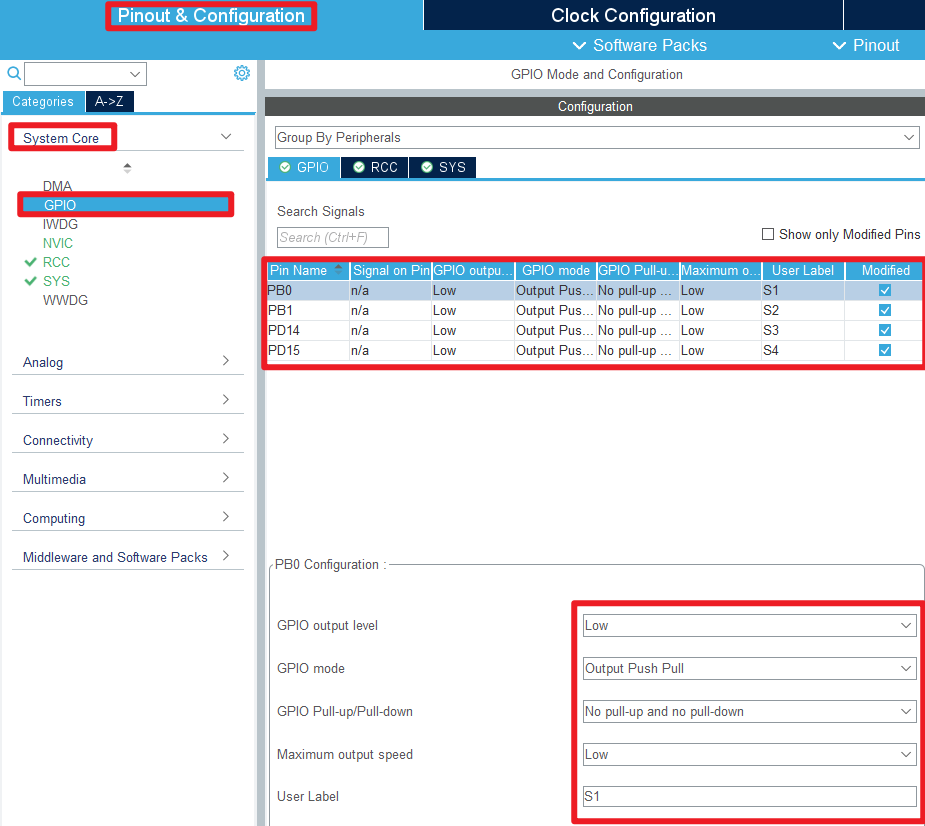Collapse the System Core category
The image size is (925, 826).
tap(226, 137)
